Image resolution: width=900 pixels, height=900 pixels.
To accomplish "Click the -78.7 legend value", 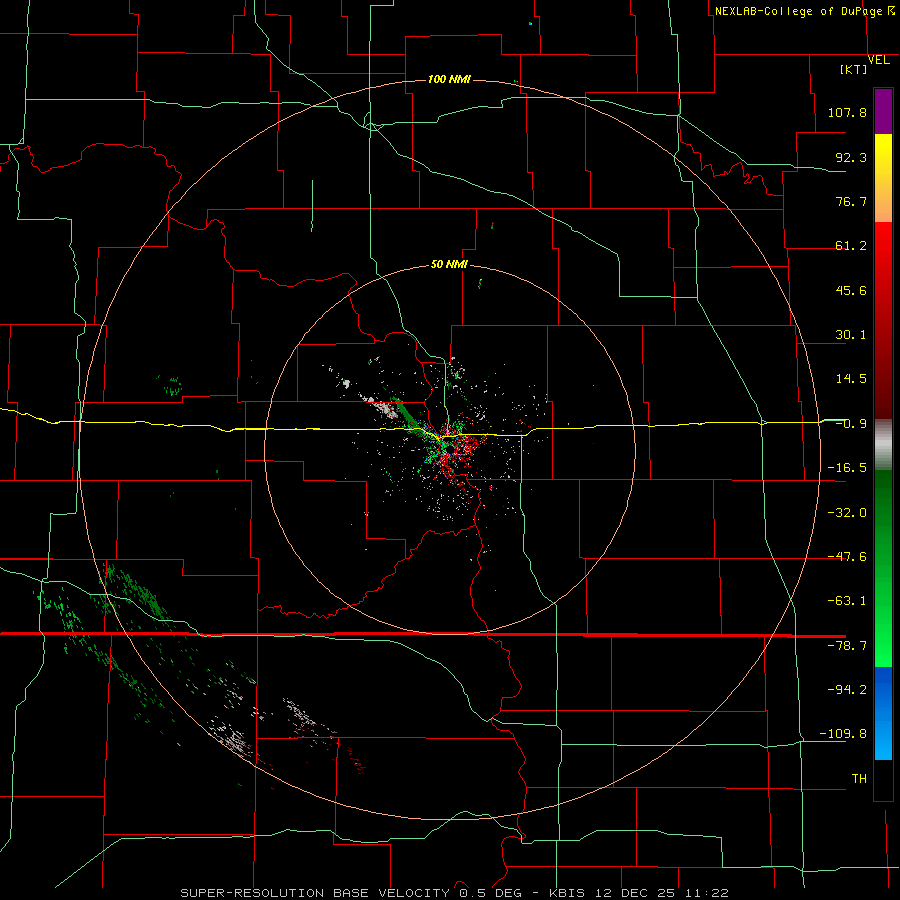I will 847,646.
